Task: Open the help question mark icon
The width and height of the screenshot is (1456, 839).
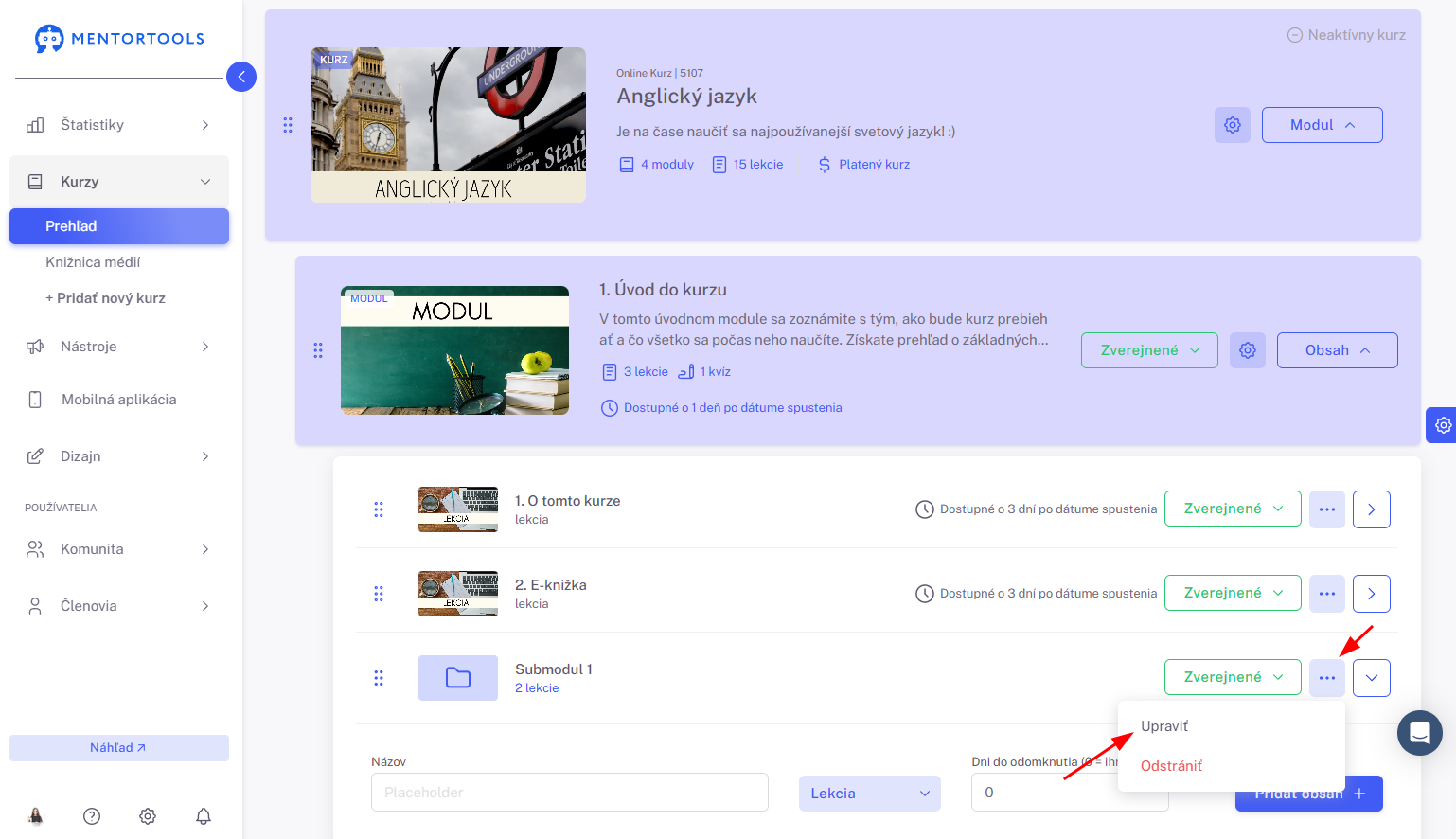Action: (92, 816)
